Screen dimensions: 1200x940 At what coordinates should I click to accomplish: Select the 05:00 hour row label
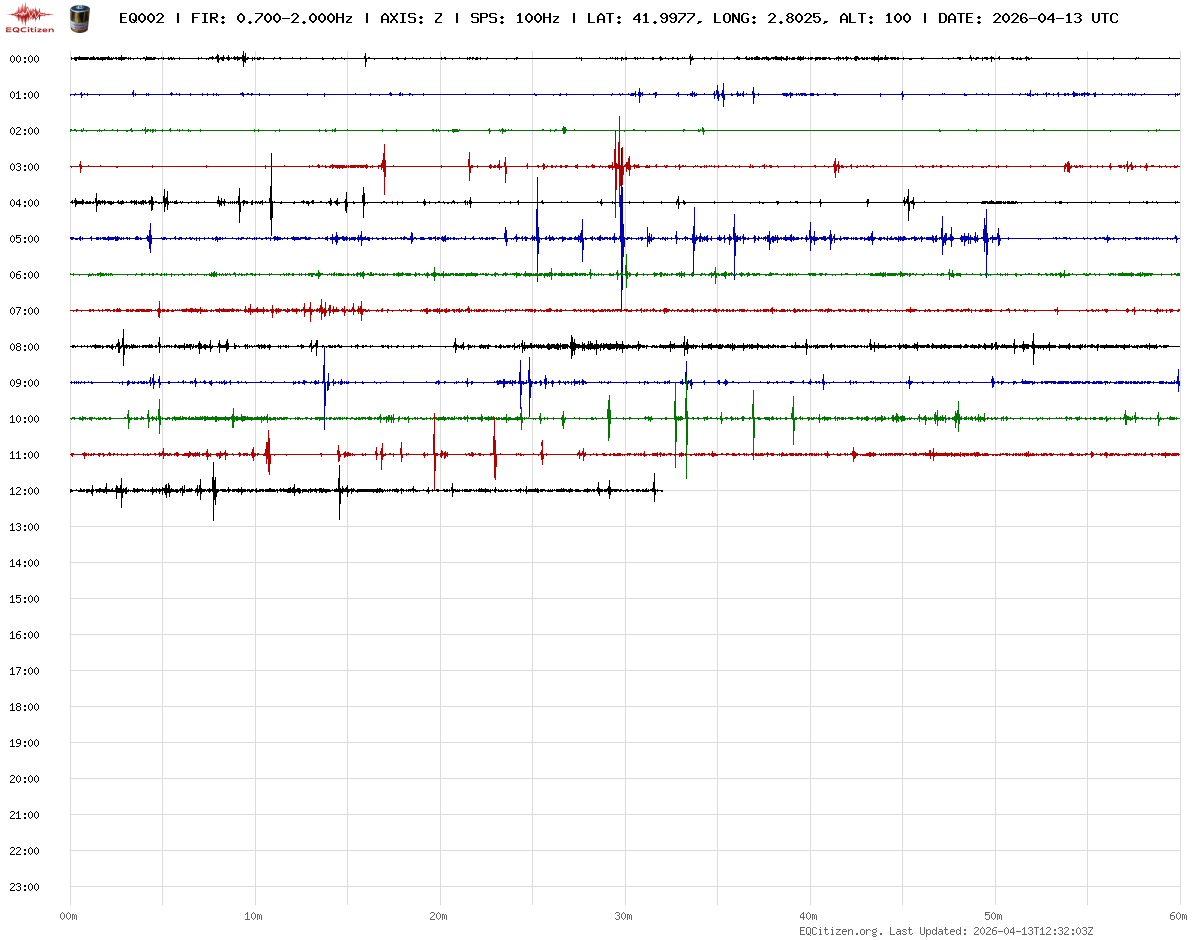[24, 239]
